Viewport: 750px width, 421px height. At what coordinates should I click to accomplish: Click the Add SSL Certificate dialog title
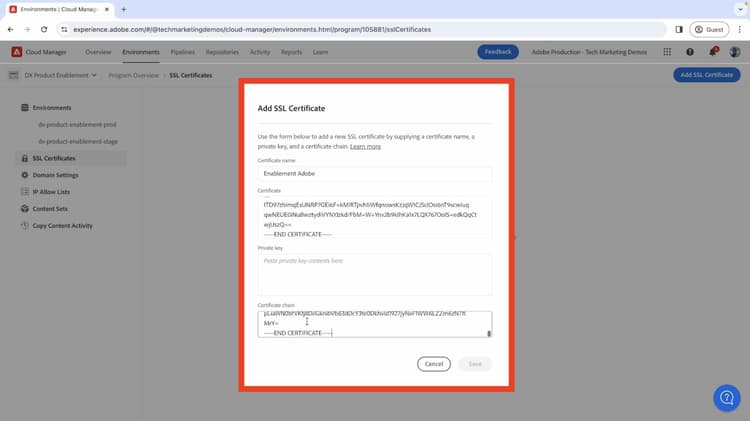coord(291,109)
